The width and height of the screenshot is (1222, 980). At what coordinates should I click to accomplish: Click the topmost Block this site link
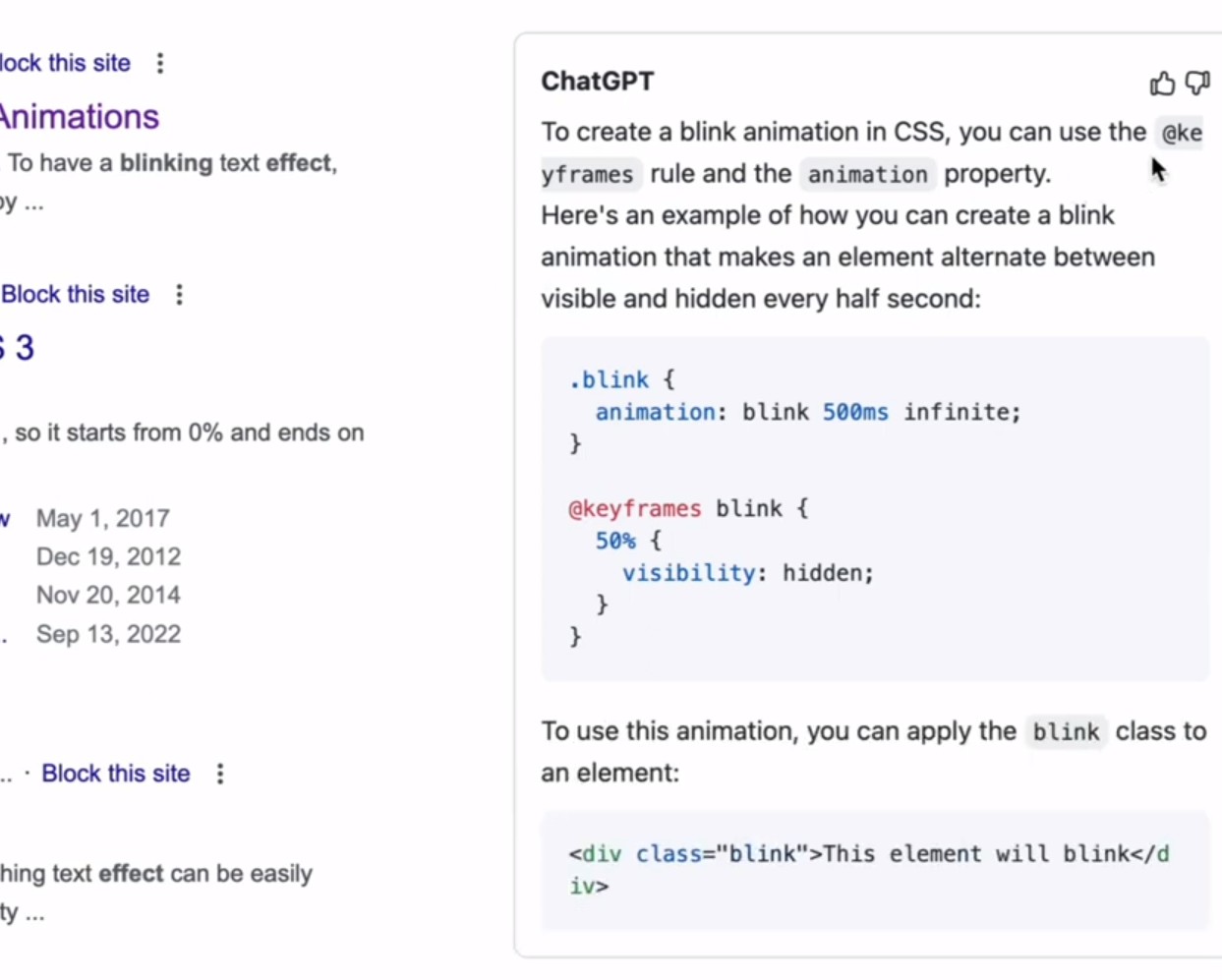click(x=65, y=63)
